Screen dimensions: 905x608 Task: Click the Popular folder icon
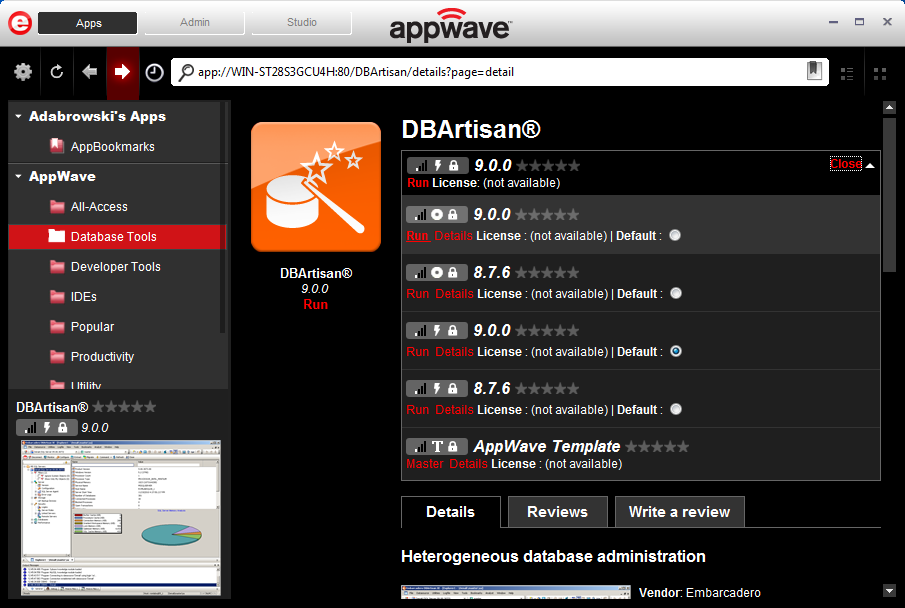pyautogui.click(x=57, y=326)
